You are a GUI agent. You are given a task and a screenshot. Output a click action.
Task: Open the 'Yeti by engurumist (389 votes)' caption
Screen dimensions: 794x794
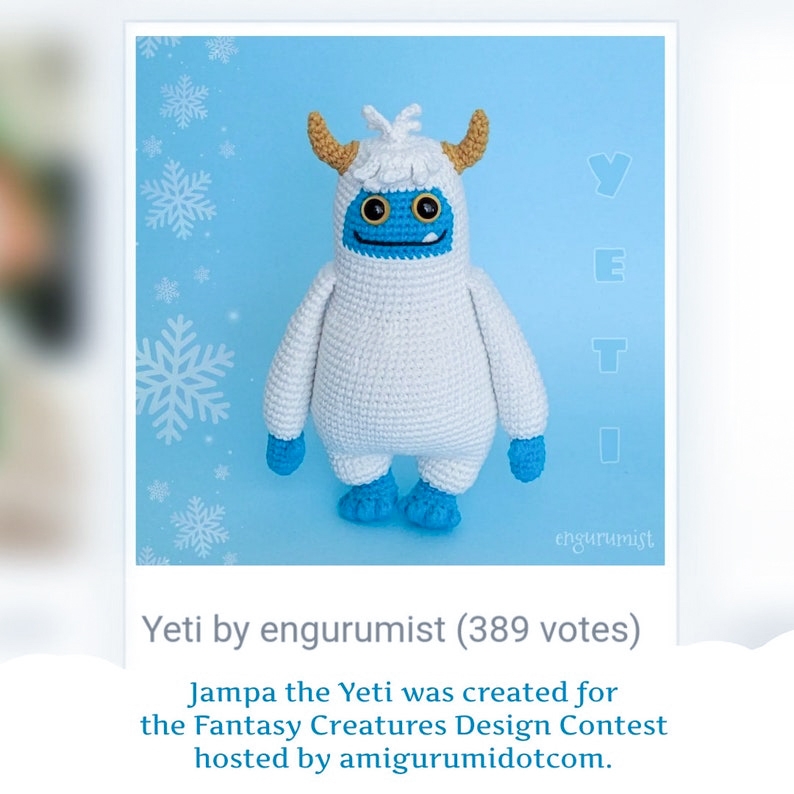pos(391,629)
